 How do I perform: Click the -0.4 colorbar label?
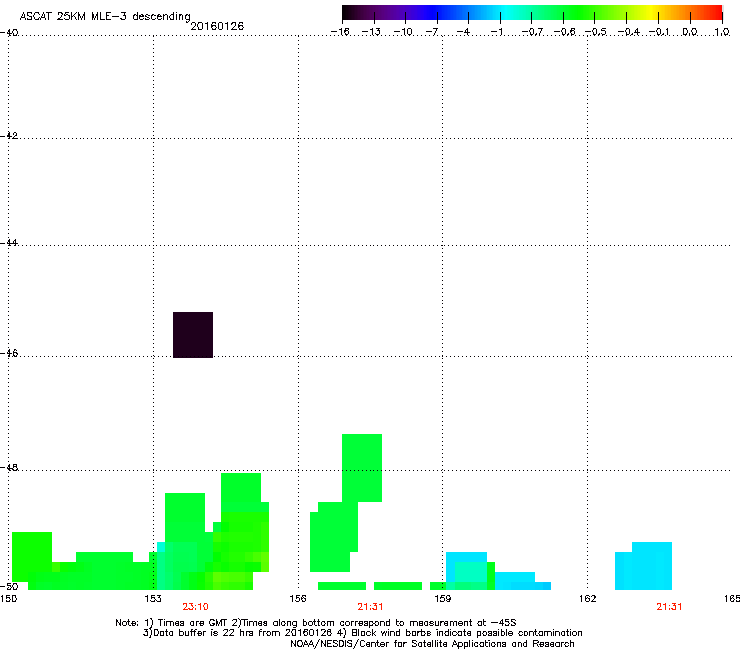[629, 32]
